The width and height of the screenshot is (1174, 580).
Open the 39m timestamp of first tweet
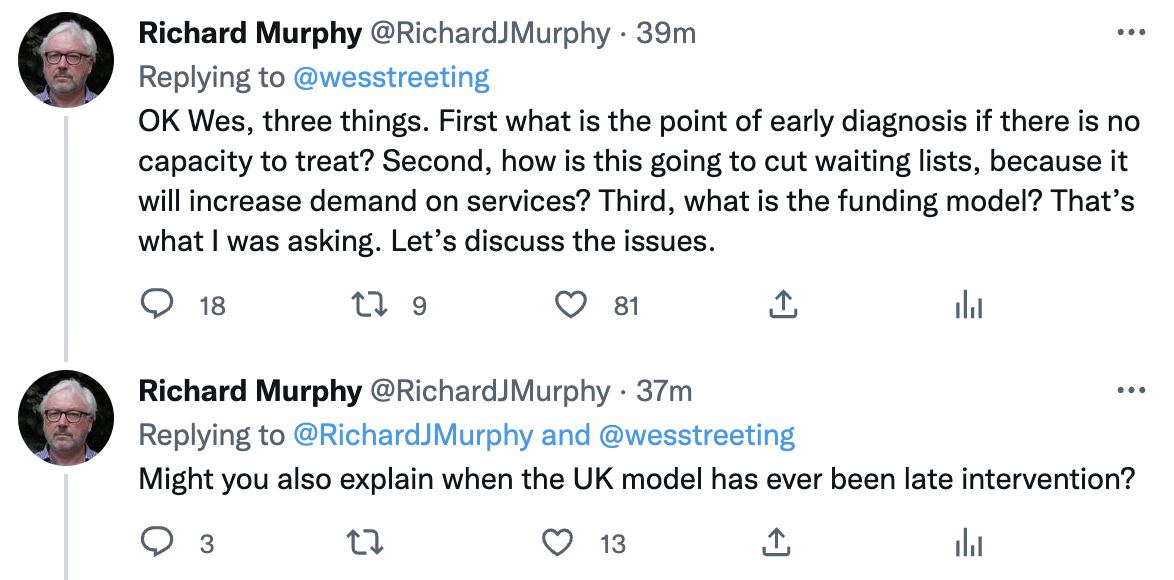[666, 33]
